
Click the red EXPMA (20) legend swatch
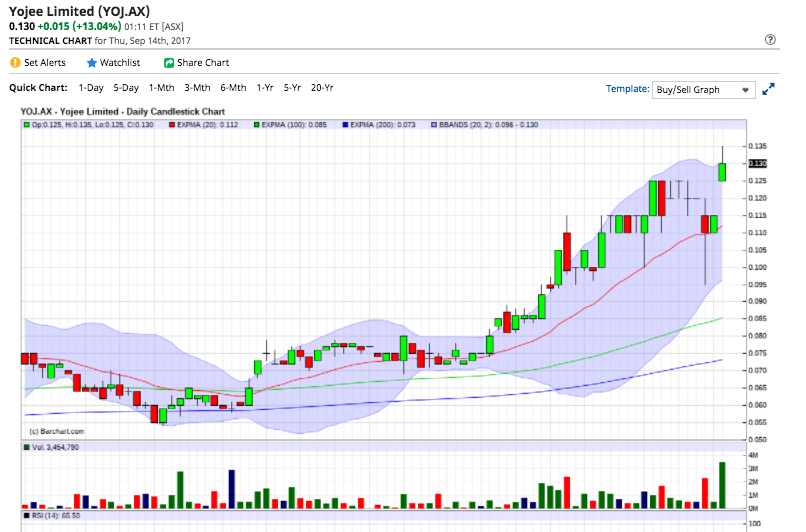click(172, 124)
